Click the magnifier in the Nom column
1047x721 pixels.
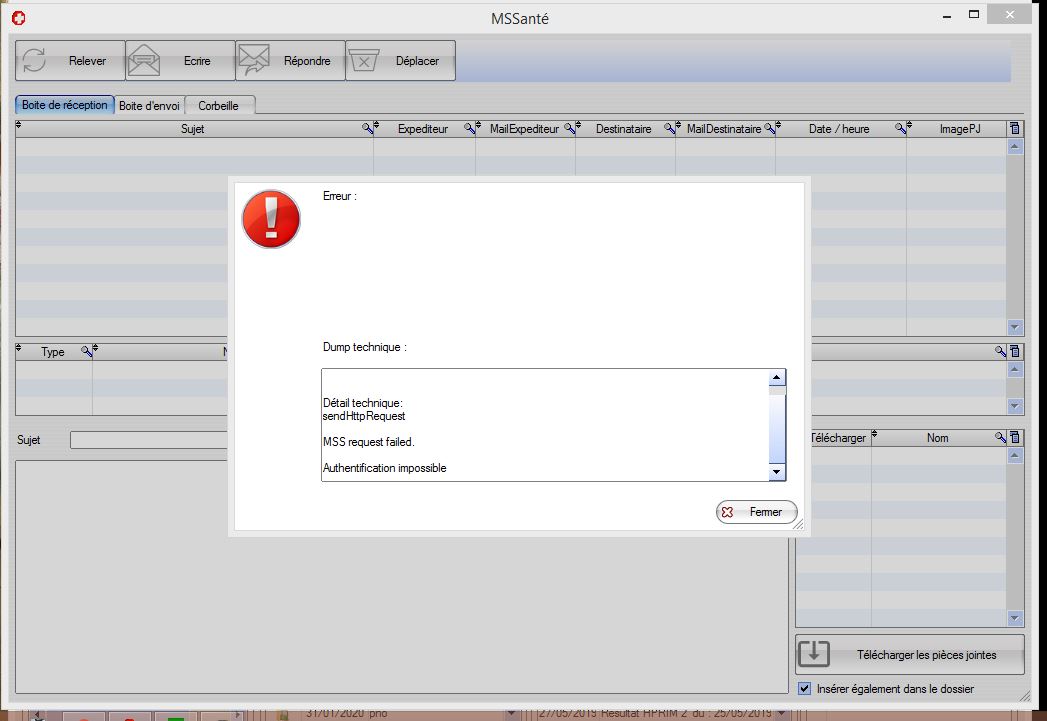[x=1000, y=437]
